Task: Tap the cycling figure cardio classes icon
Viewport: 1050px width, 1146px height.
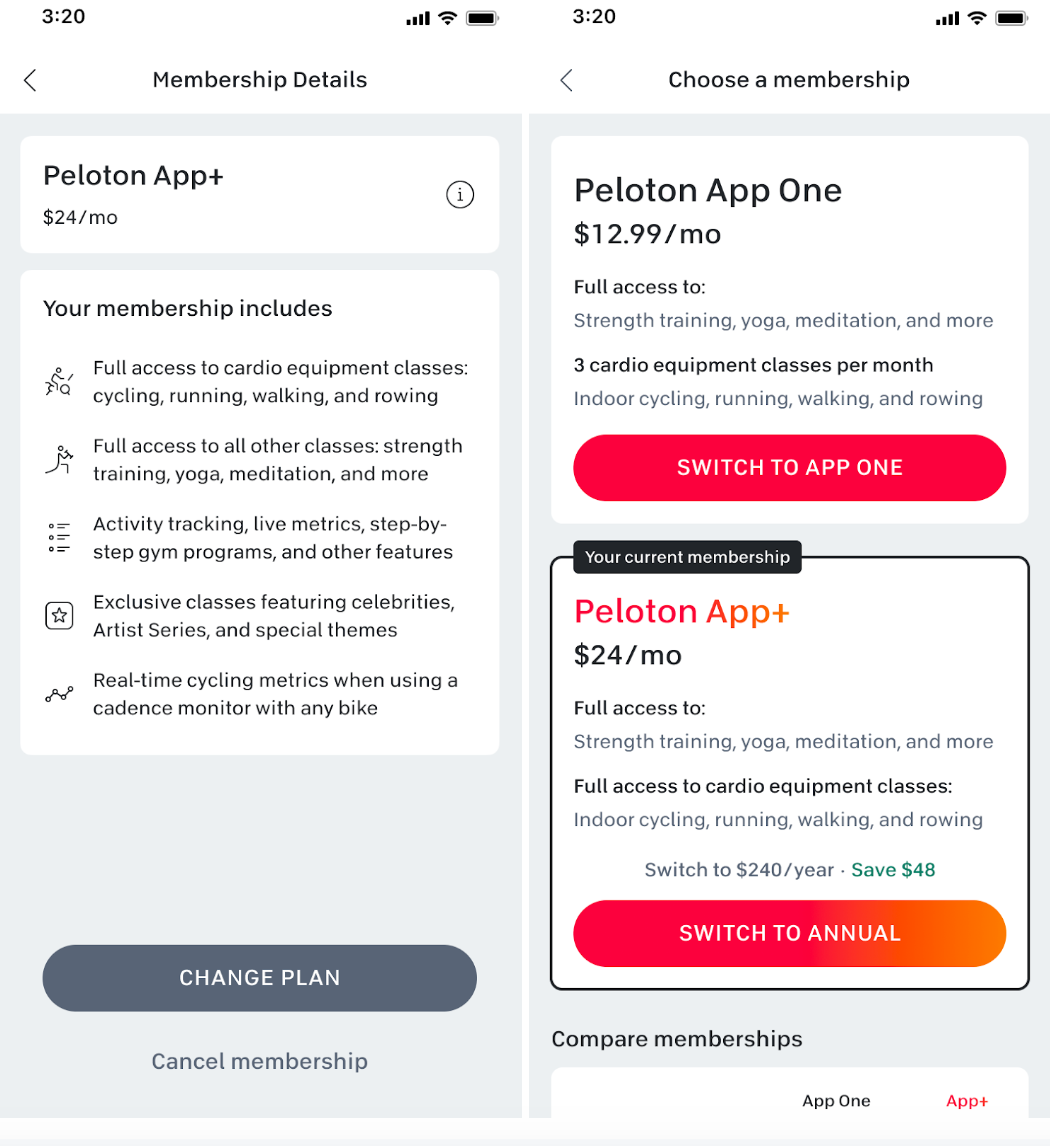Action: pos(59,382)
